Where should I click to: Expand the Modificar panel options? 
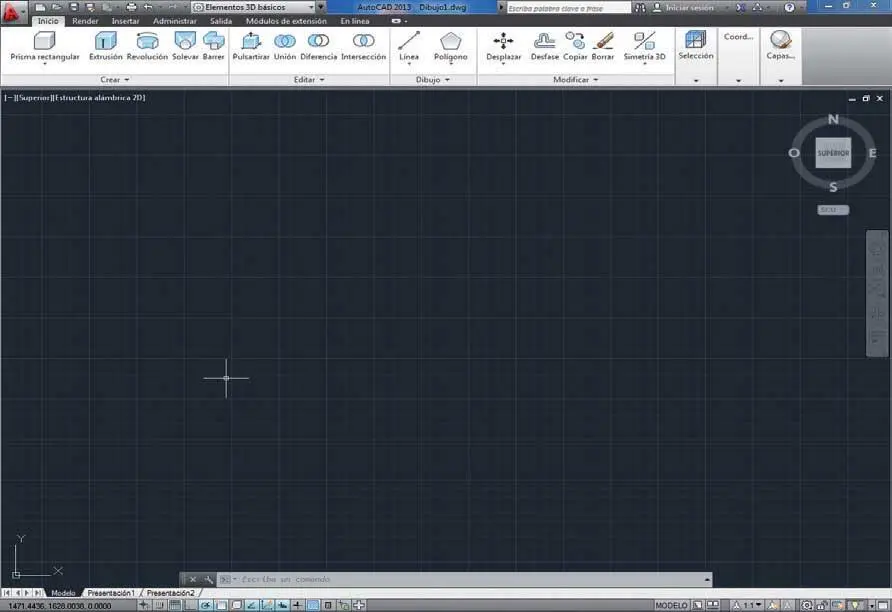[x=576, y=80]
